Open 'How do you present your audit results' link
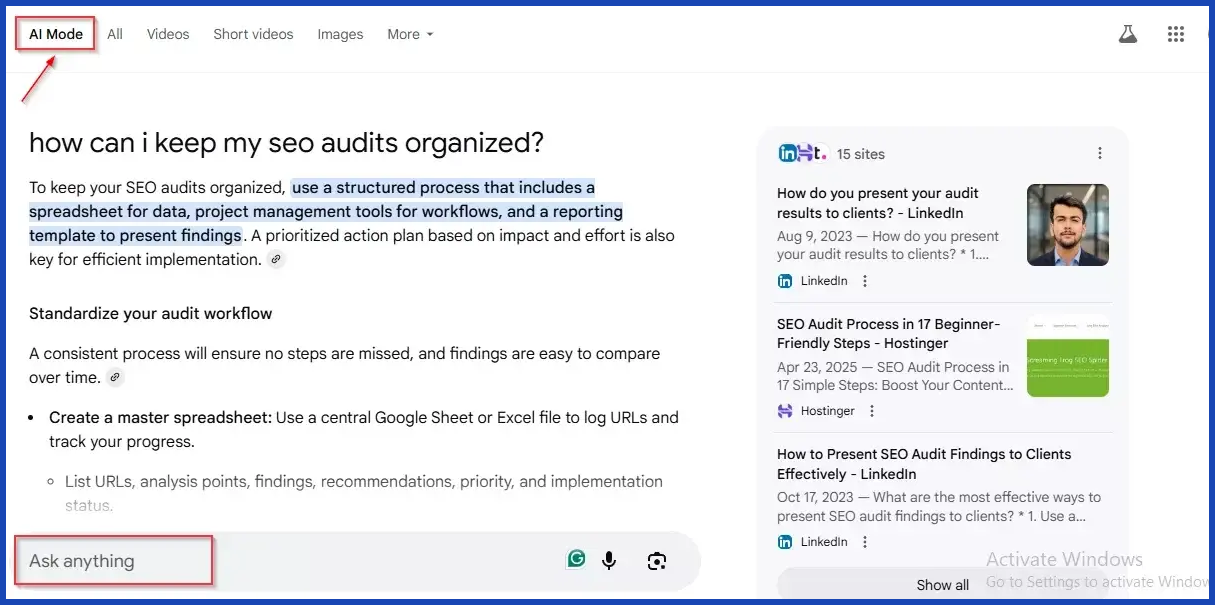The width and height of the screenshot is (1215, 605). (878, 203)
